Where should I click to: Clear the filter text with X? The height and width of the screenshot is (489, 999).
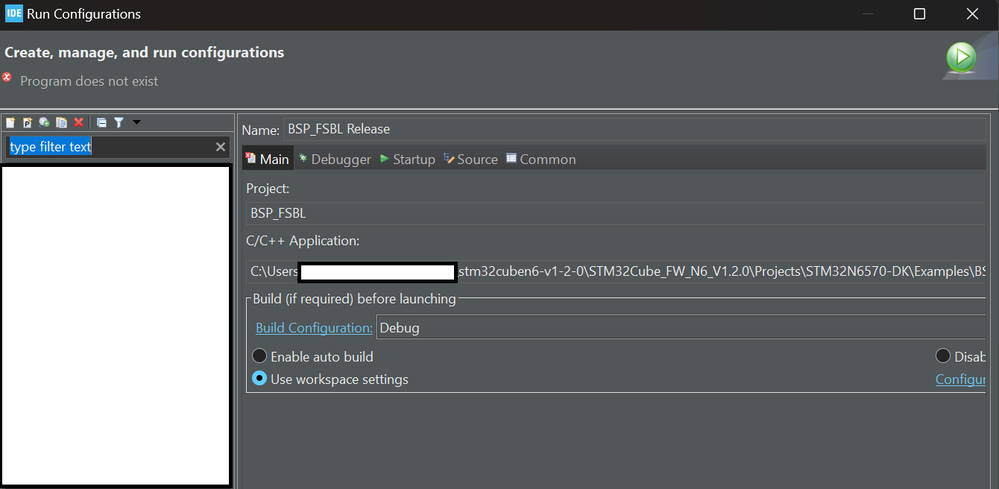coord(221,147)
